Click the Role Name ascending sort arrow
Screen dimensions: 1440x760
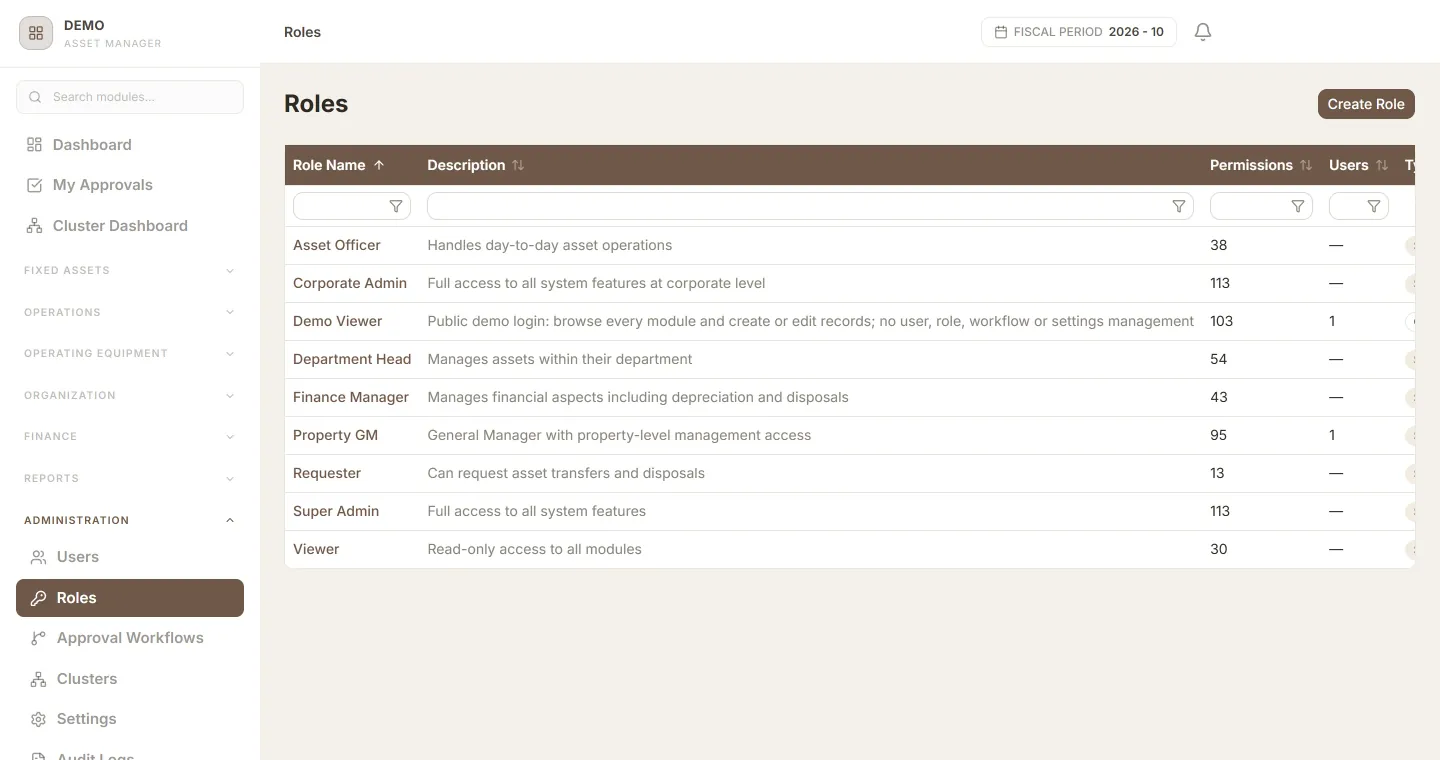[379, 165]
